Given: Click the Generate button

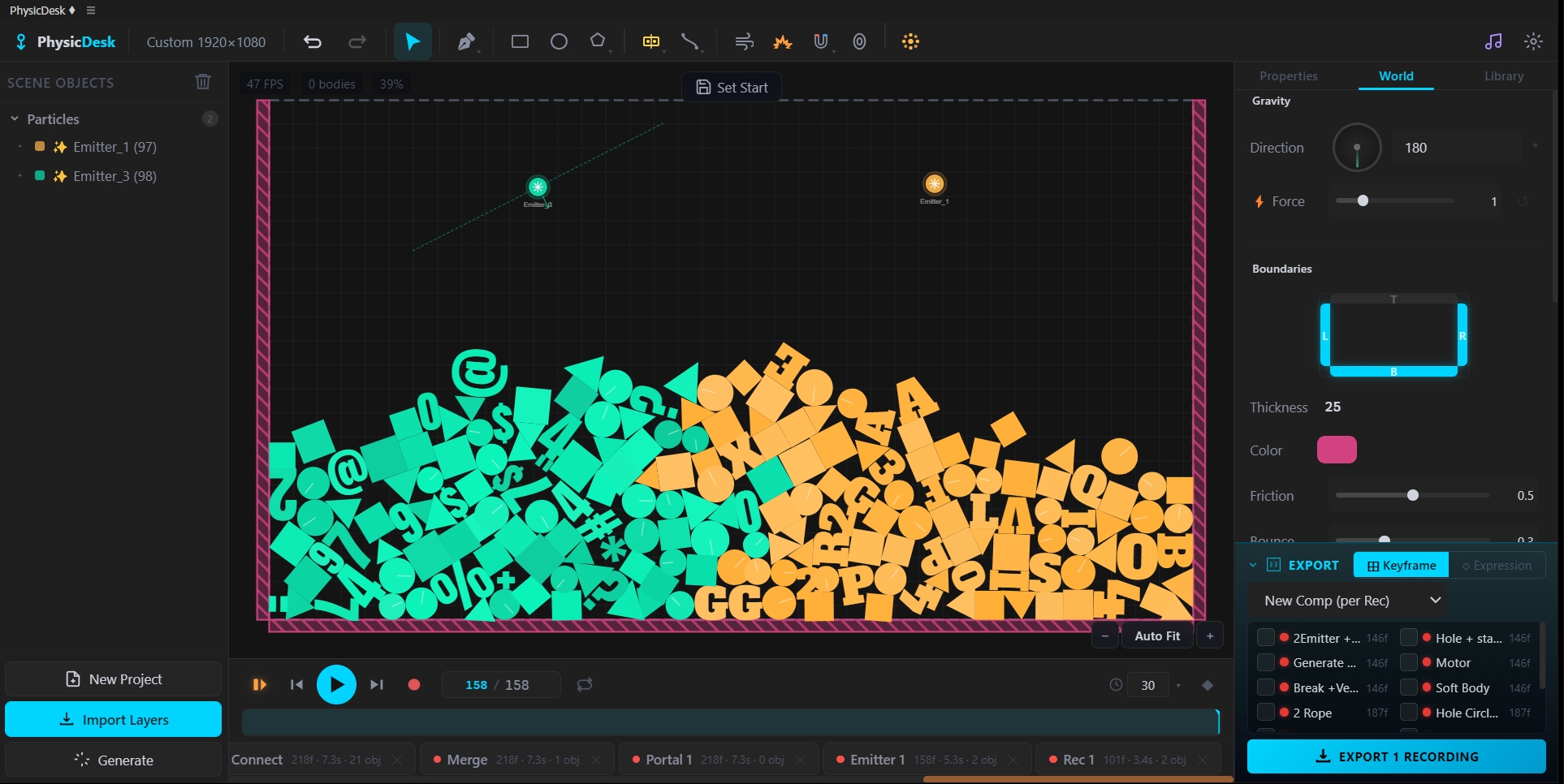Looking at the screenshot, I should 113,760.
